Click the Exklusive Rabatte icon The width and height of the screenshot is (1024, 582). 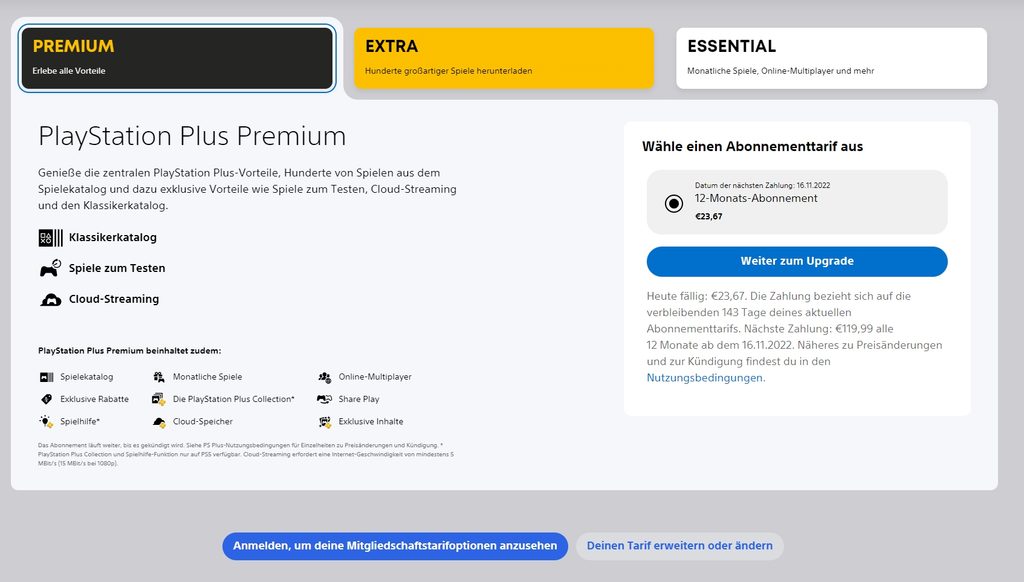(x=46, y=399)
